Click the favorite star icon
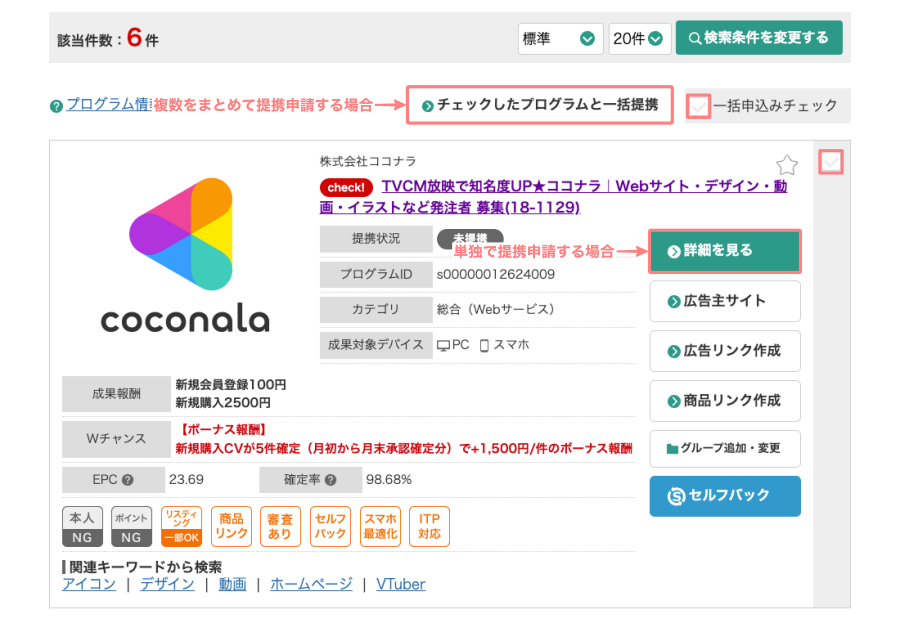 (787, 165)
